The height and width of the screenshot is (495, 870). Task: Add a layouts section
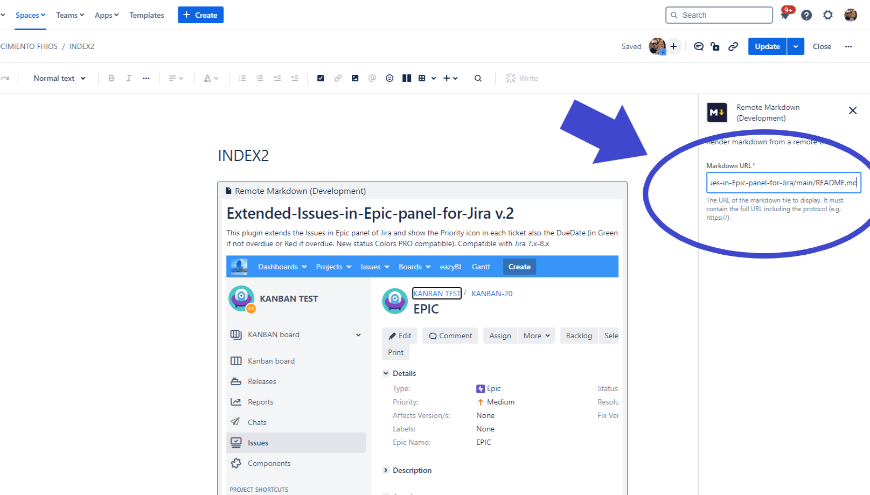tap(407, 78)
